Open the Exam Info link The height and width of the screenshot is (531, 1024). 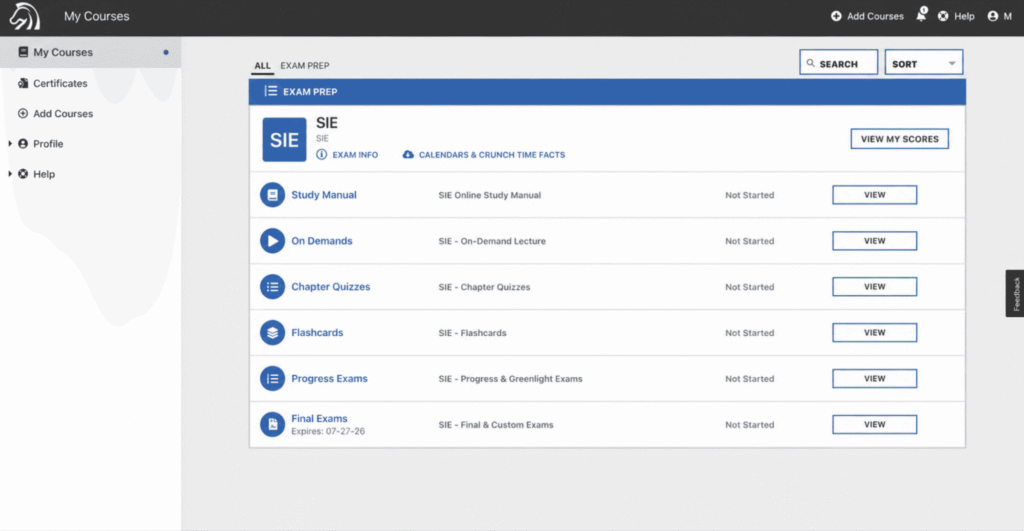(x=355, y=155)
